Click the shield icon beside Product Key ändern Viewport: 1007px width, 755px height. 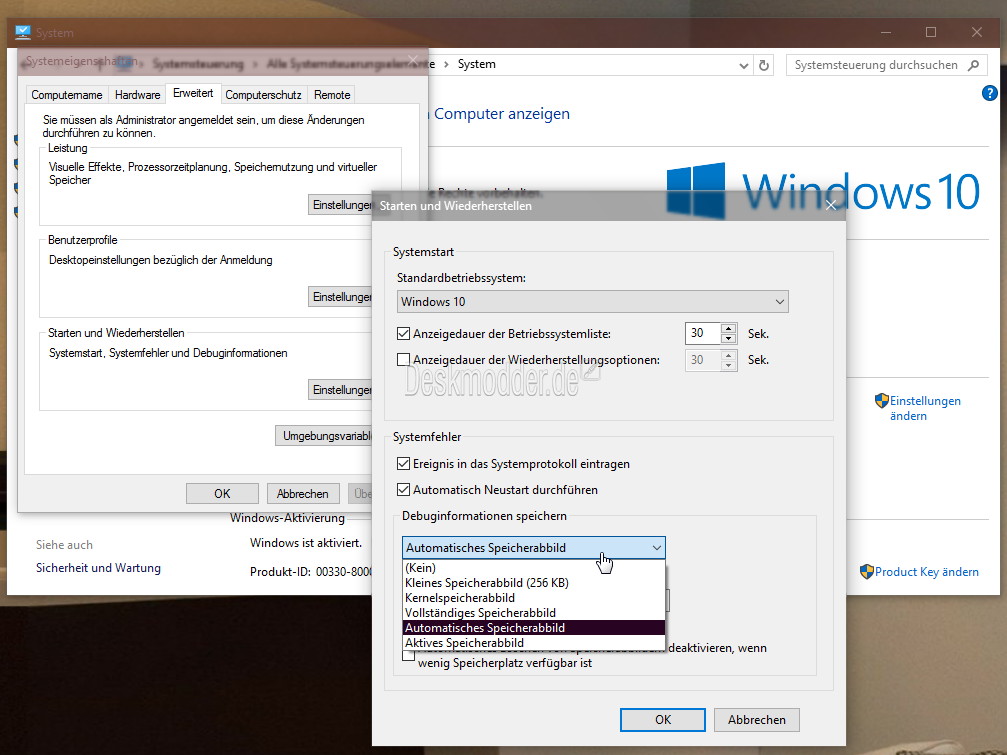coord(867,571)
